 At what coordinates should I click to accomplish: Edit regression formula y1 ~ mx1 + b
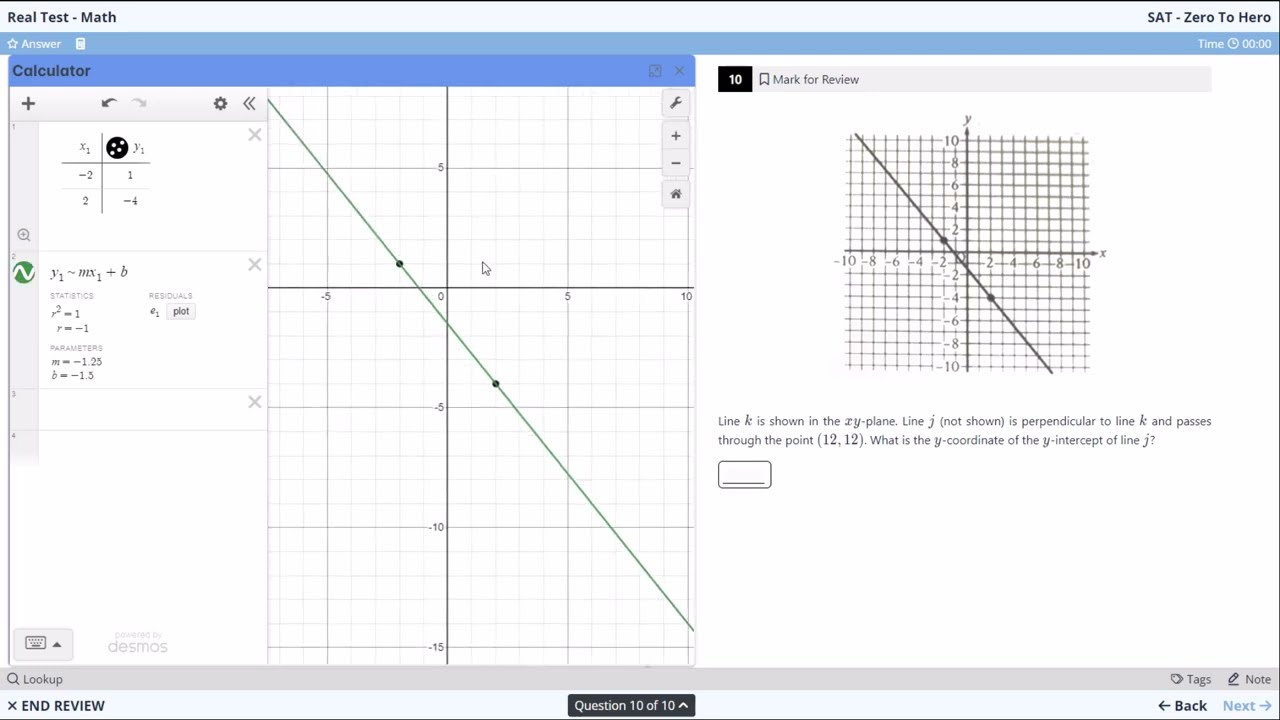pyautogui.click(x=89, y=272)
